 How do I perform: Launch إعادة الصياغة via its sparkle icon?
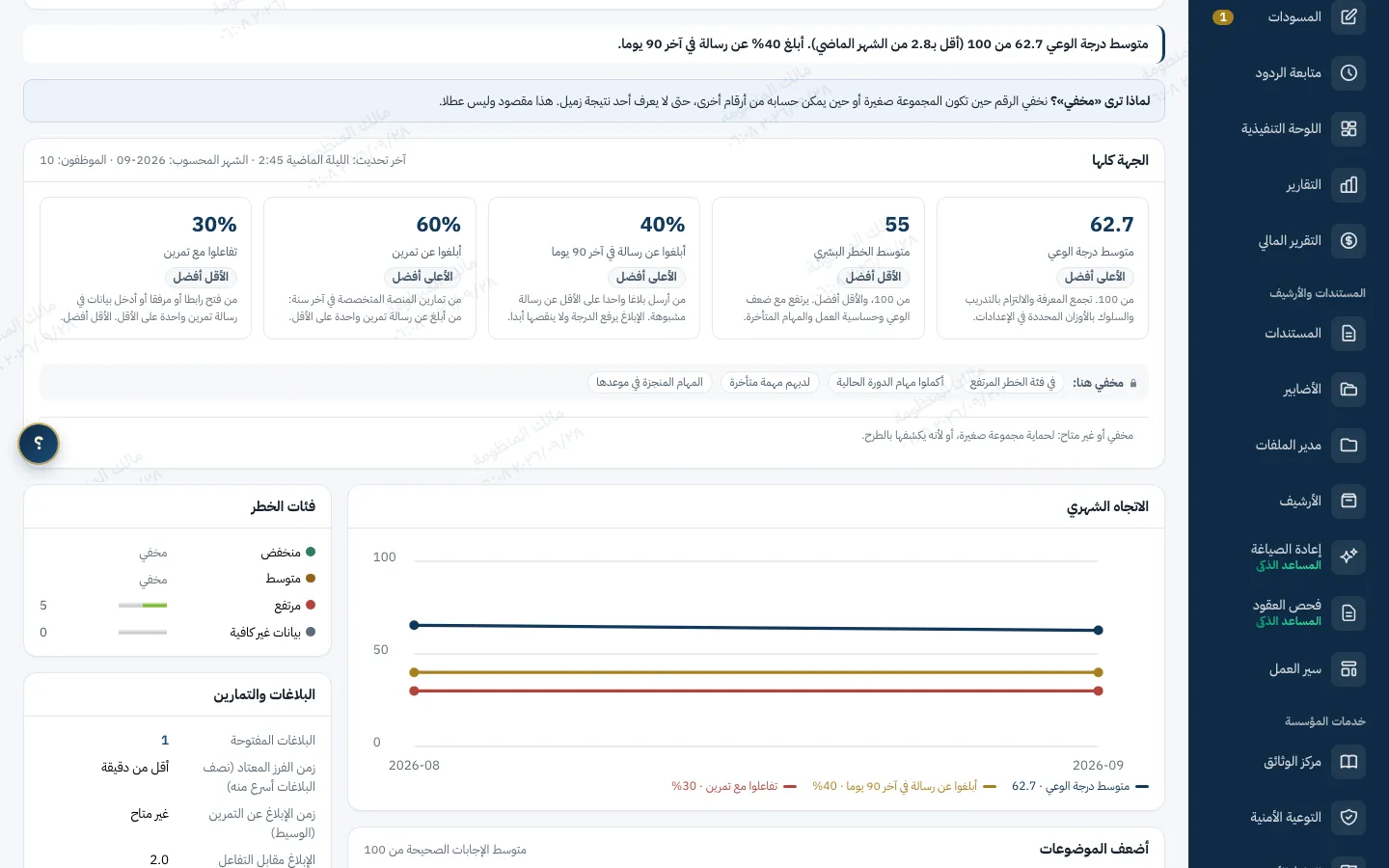coord(1348,557)
